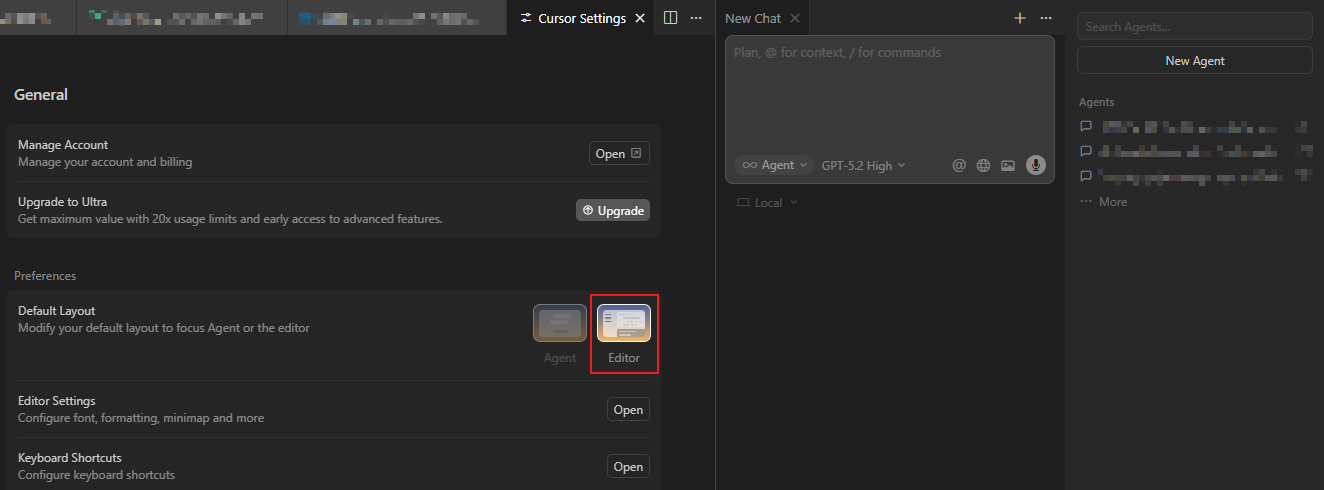Click the image attachment icon
The width and height of the screenshot is (1324, 490).
(x=1008, y=165)
